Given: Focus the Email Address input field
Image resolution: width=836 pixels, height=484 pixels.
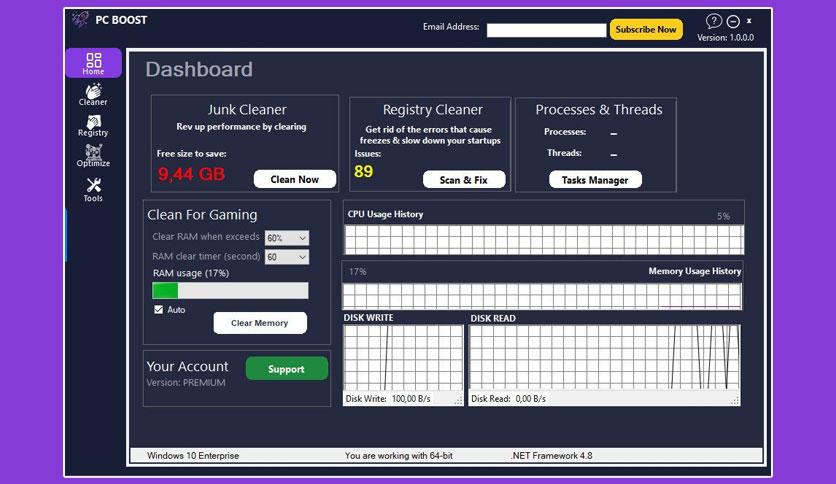Looking at the screenshot, I should point(546,30).
